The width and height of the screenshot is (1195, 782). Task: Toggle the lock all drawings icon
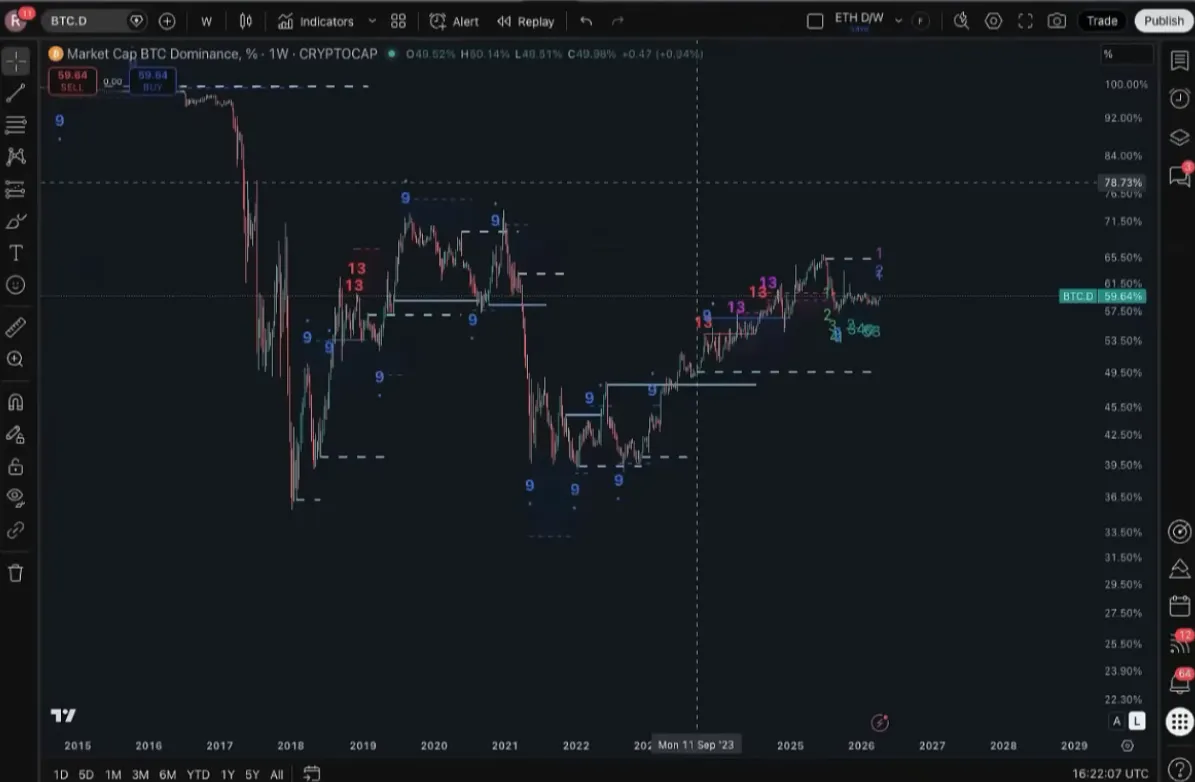click(16, 467)
